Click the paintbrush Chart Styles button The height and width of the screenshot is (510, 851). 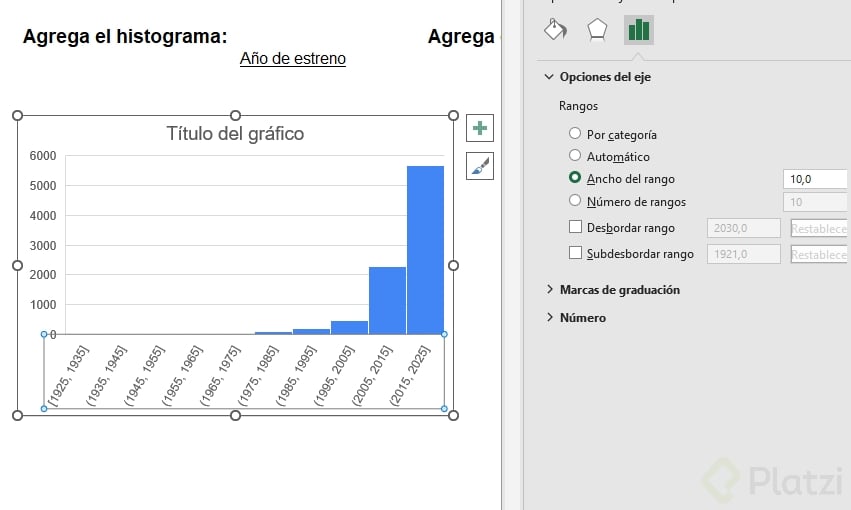tap(480, 165)
